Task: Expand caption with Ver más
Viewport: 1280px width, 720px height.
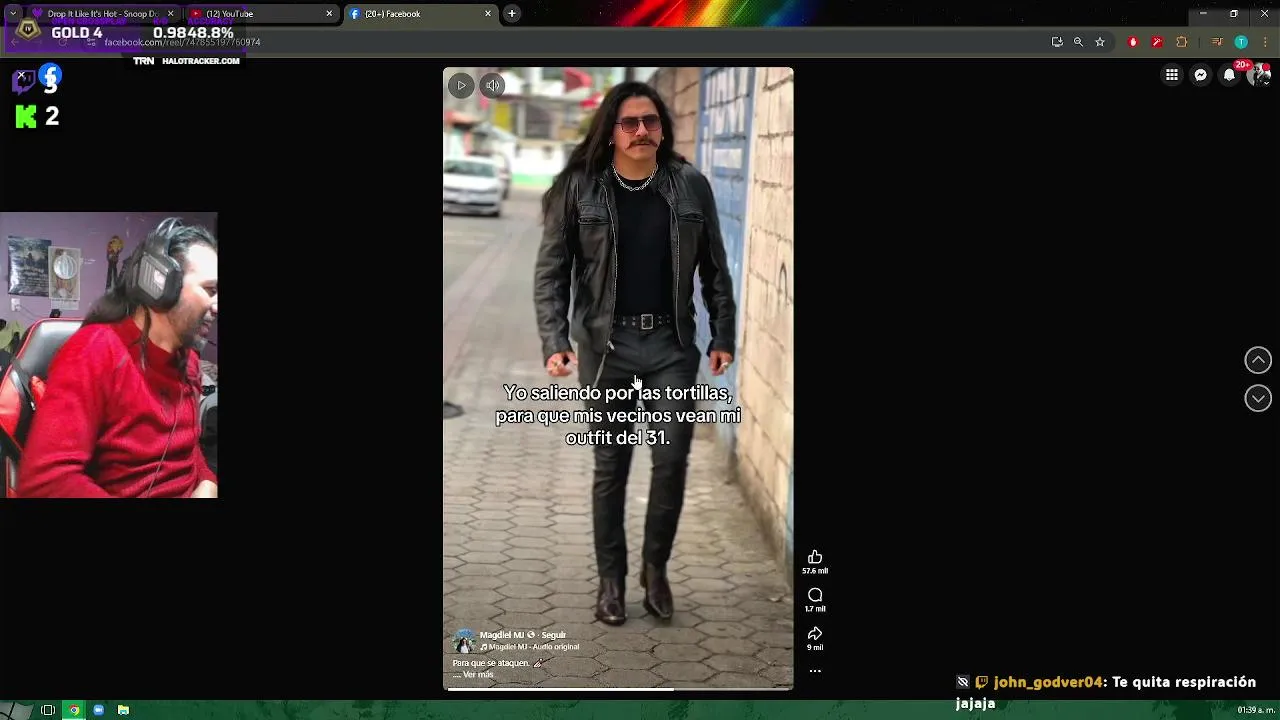Action: 478,675
